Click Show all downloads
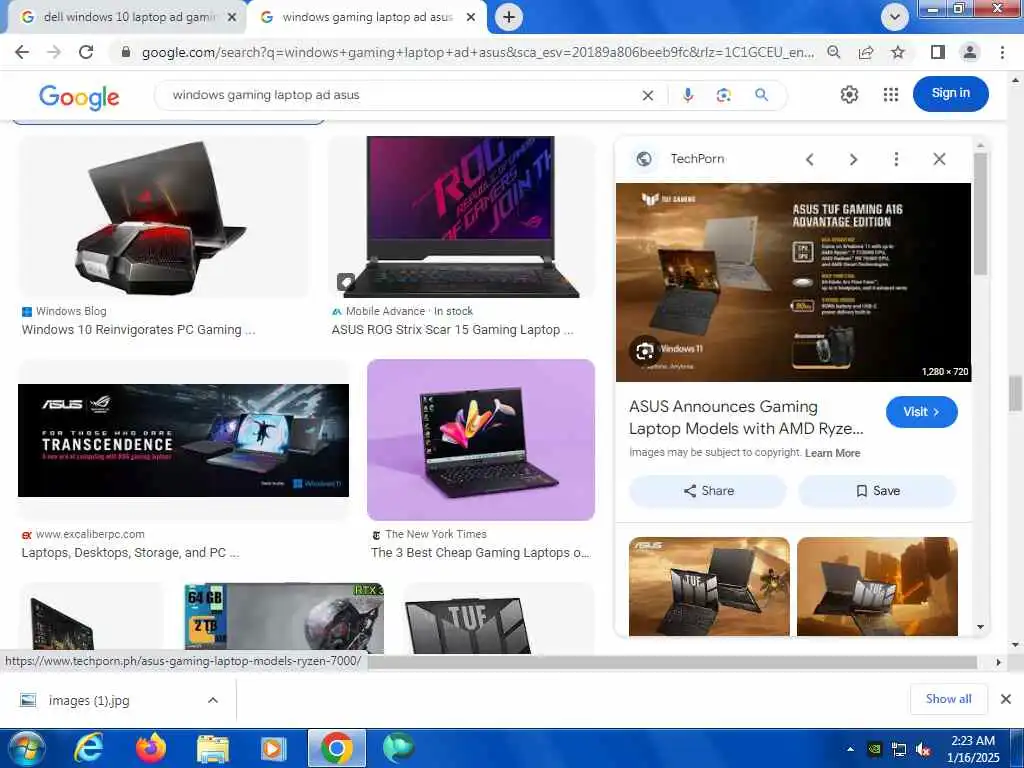The width and height of the screenshot is (1024, 768). click(x=948, y=699)
